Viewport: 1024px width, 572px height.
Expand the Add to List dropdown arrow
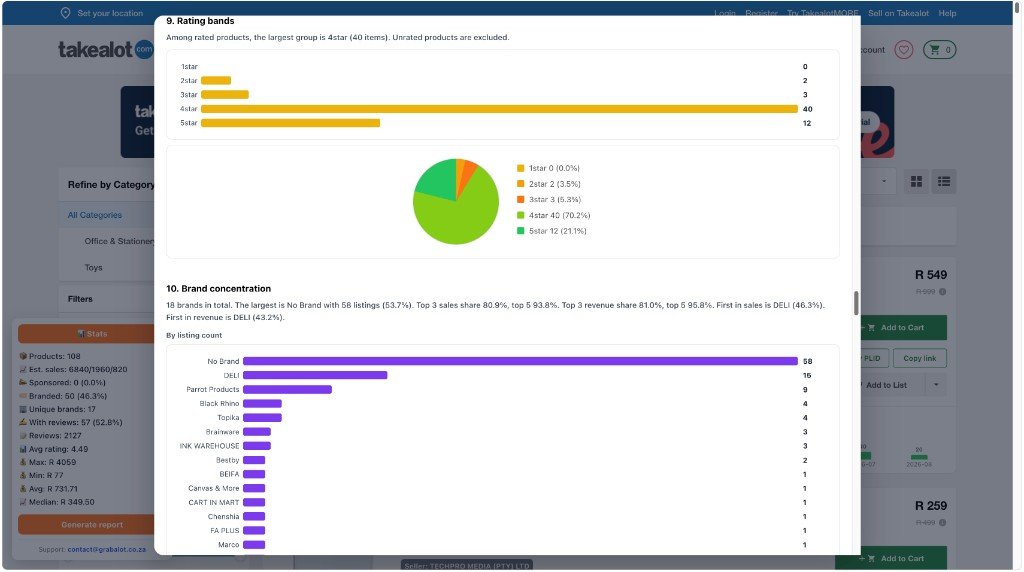tap(936, 385)
